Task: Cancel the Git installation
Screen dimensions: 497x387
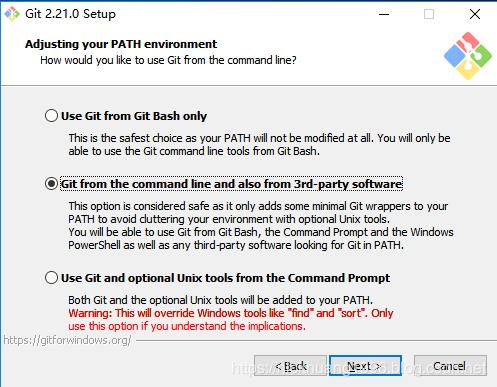Action: [450, 366]
